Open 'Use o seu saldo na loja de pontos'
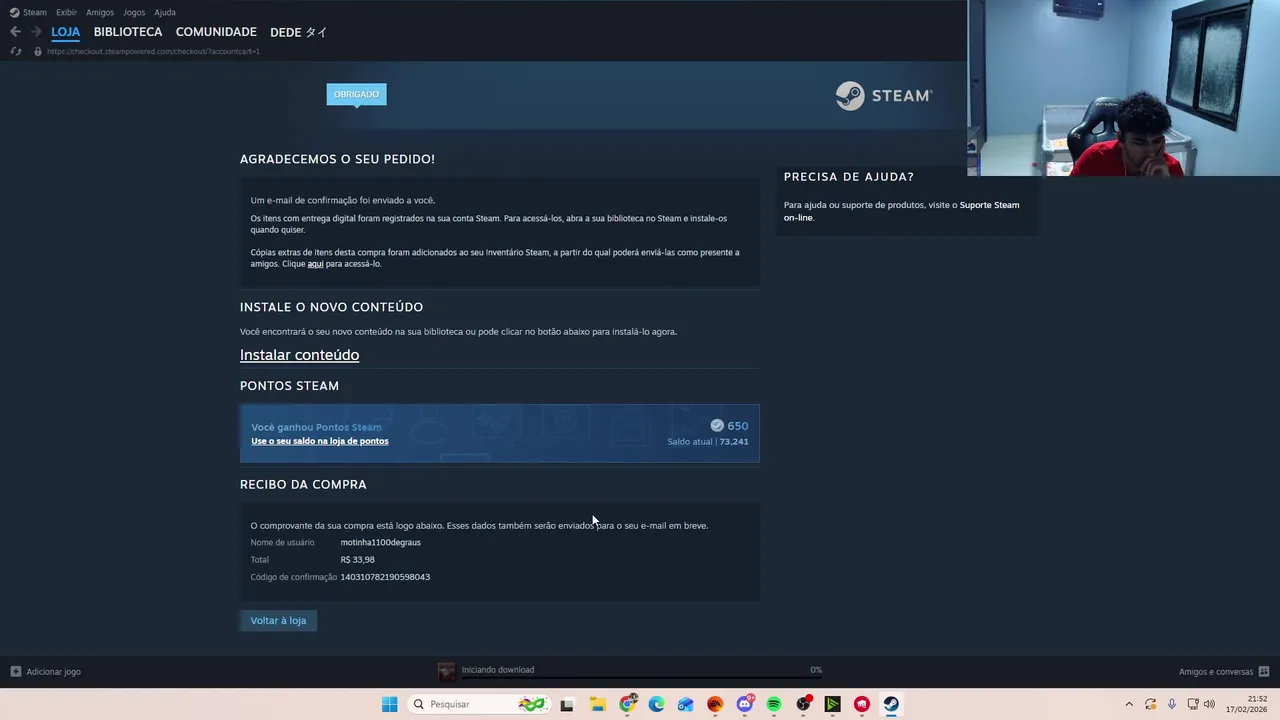Viewport: 1280px width, 720px height. tap(320, 441)
